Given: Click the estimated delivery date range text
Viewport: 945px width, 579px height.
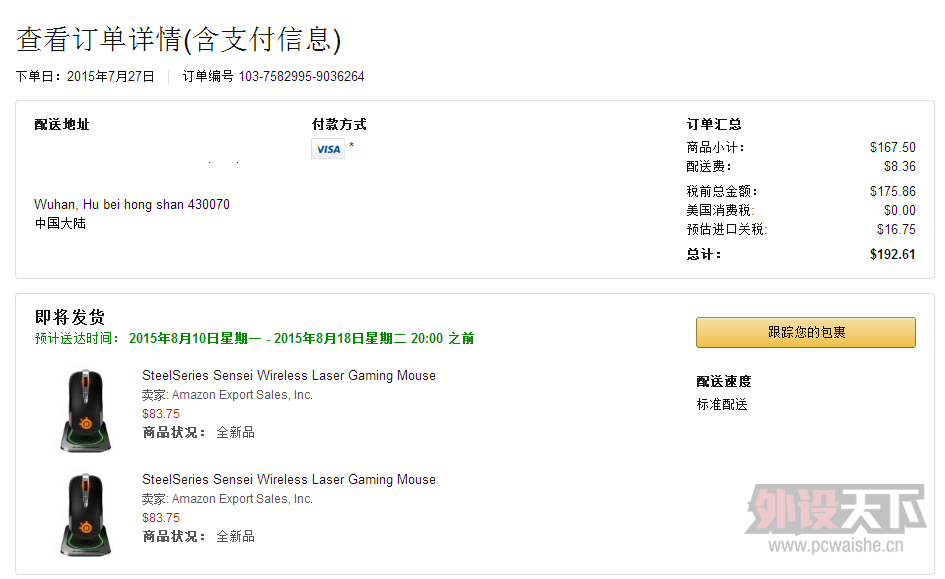Looking at the screenshot, I should [x=301, y=339].
